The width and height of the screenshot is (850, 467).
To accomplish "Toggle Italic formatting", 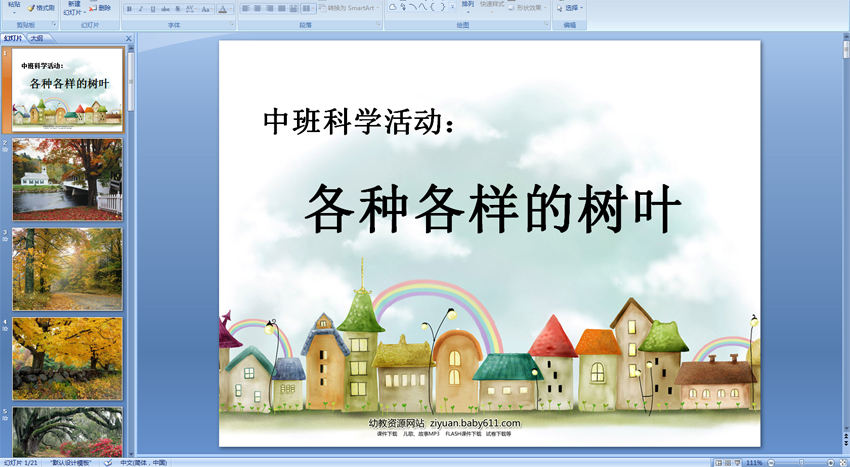I will click(x=140, y=9).
